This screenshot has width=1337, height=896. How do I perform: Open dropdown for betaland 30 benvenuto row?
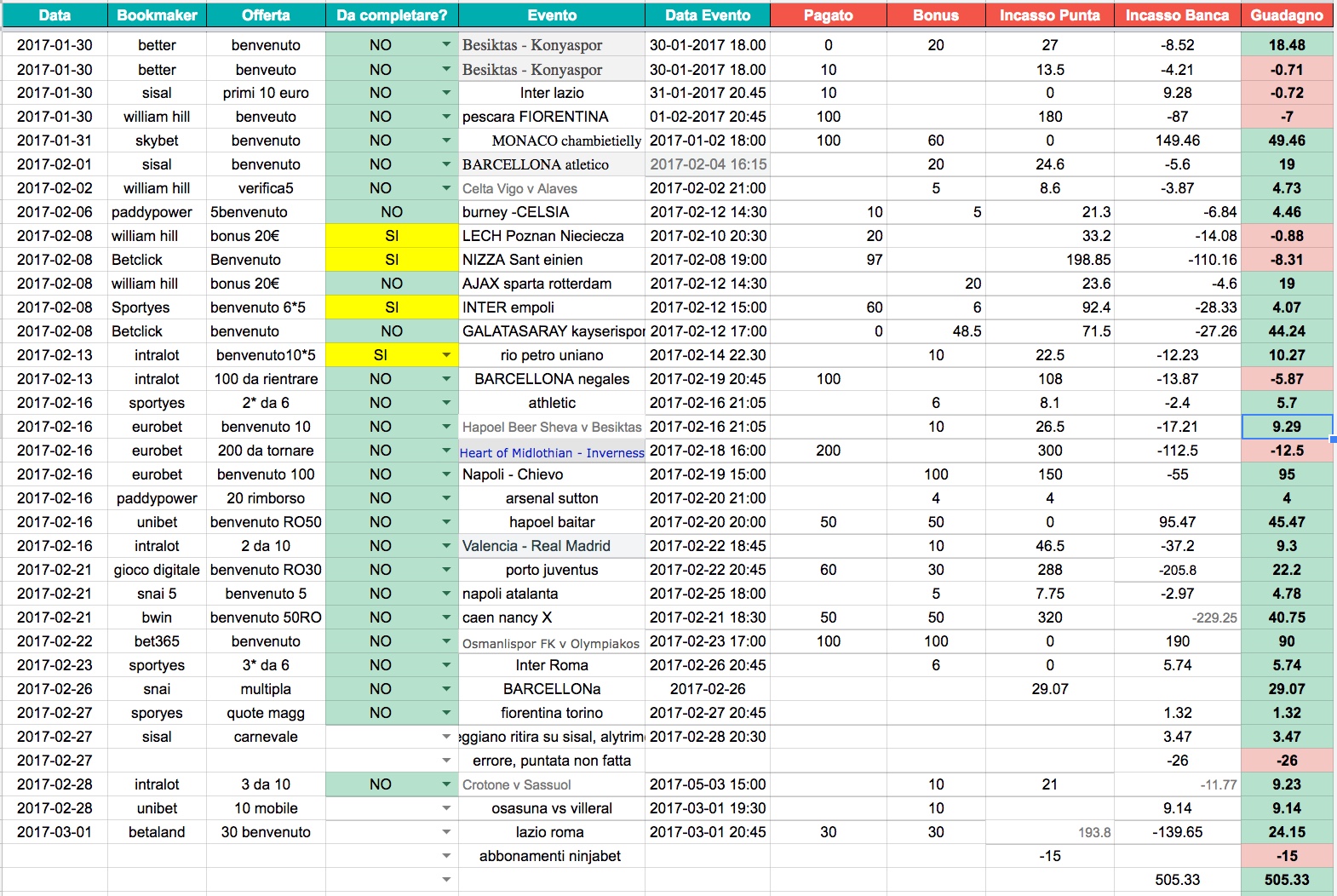click(446, 831)
